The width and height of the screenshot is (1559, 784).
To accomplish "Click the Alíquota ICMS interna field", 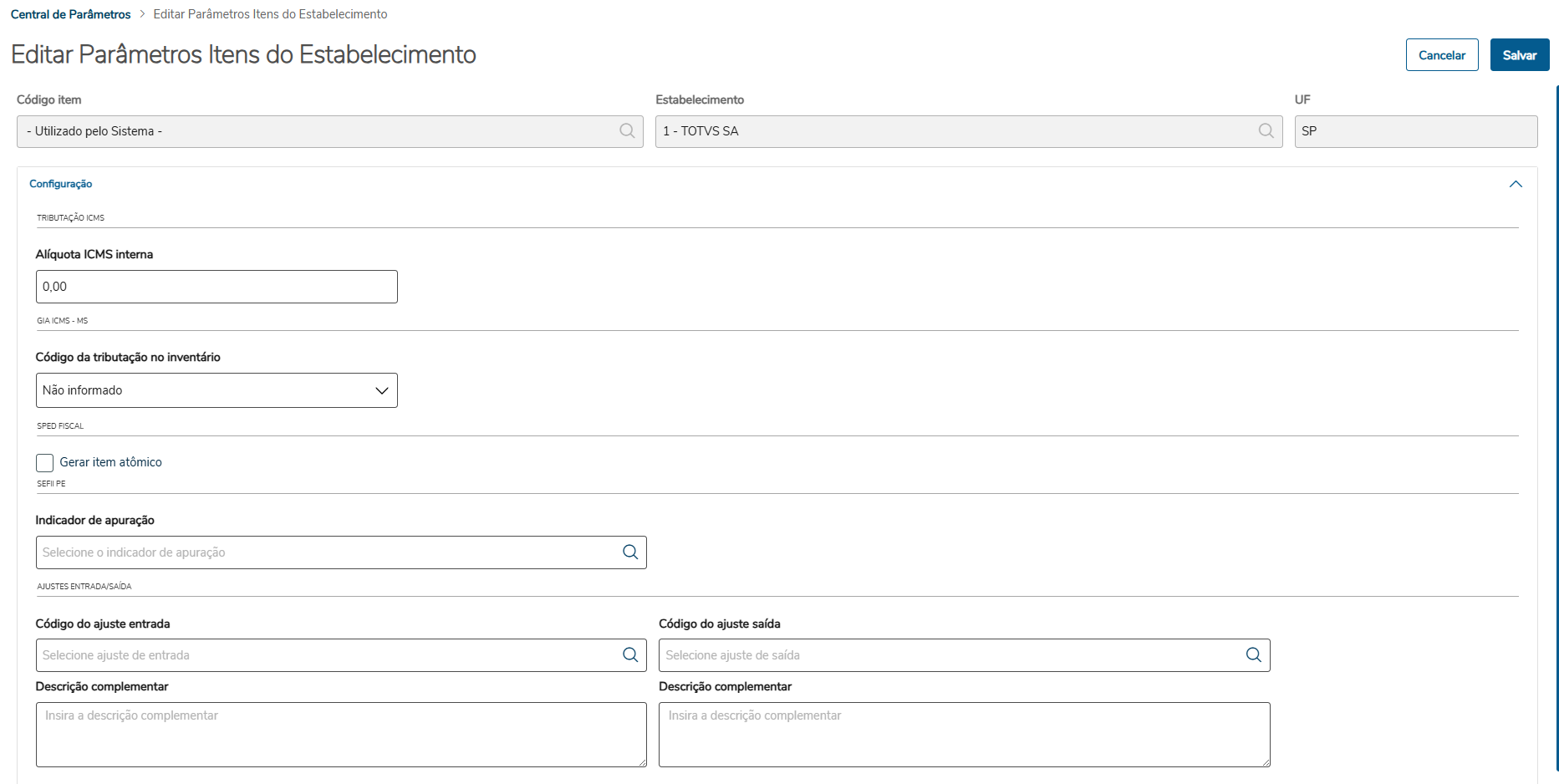I will pyautogui.click(x=217, y=287).
